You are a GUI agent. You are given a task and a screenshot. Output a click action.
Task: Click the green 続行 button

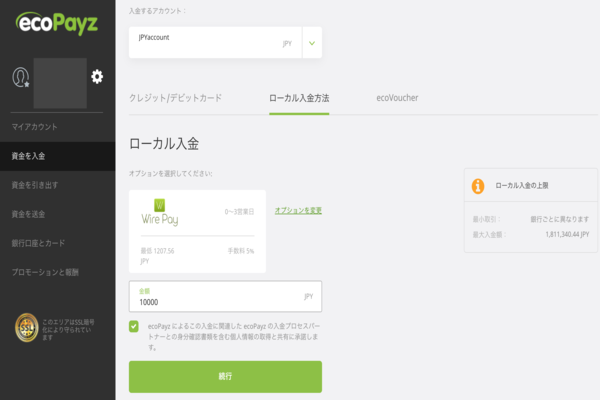[x=225, y=377]
